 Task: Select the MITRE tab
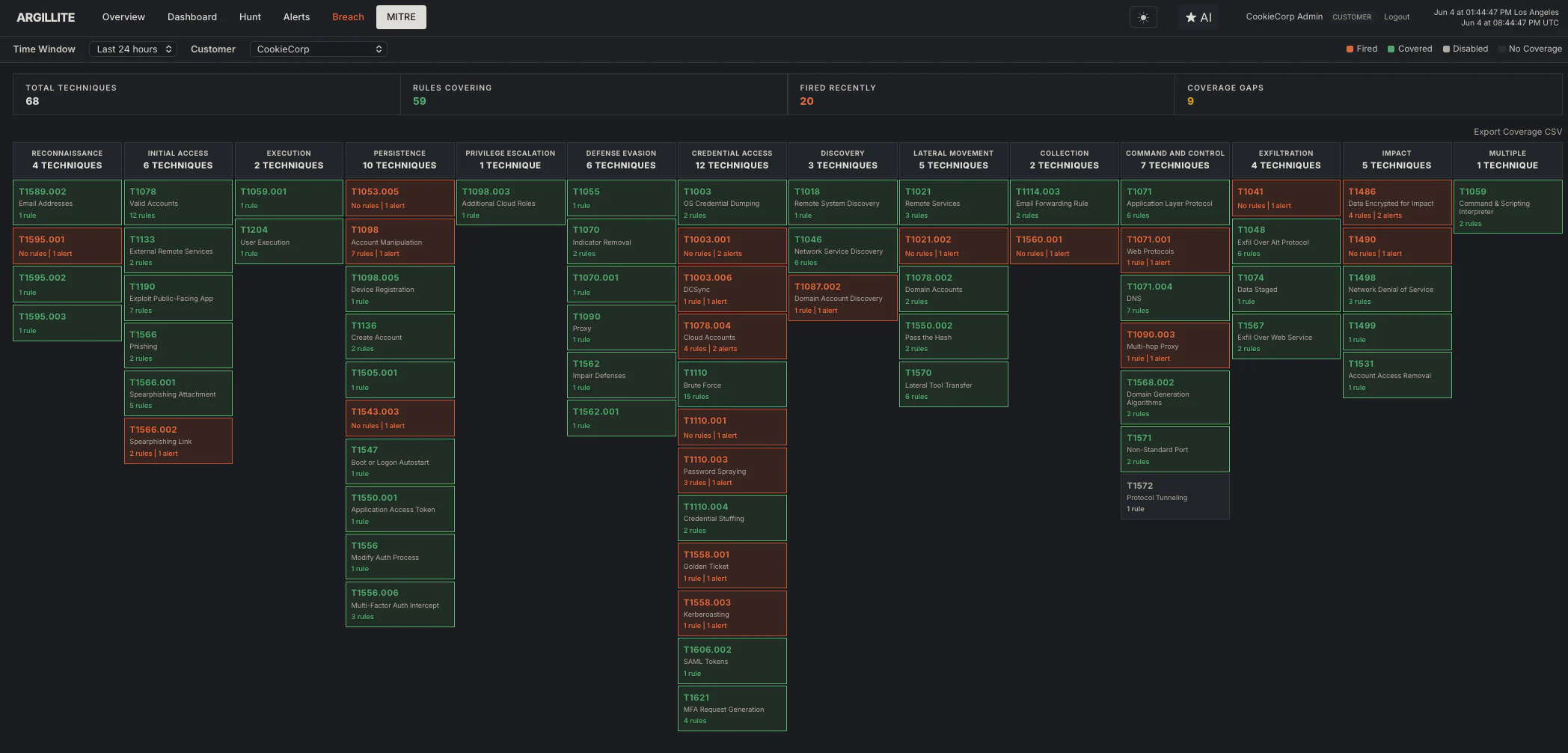pos(401,16)
